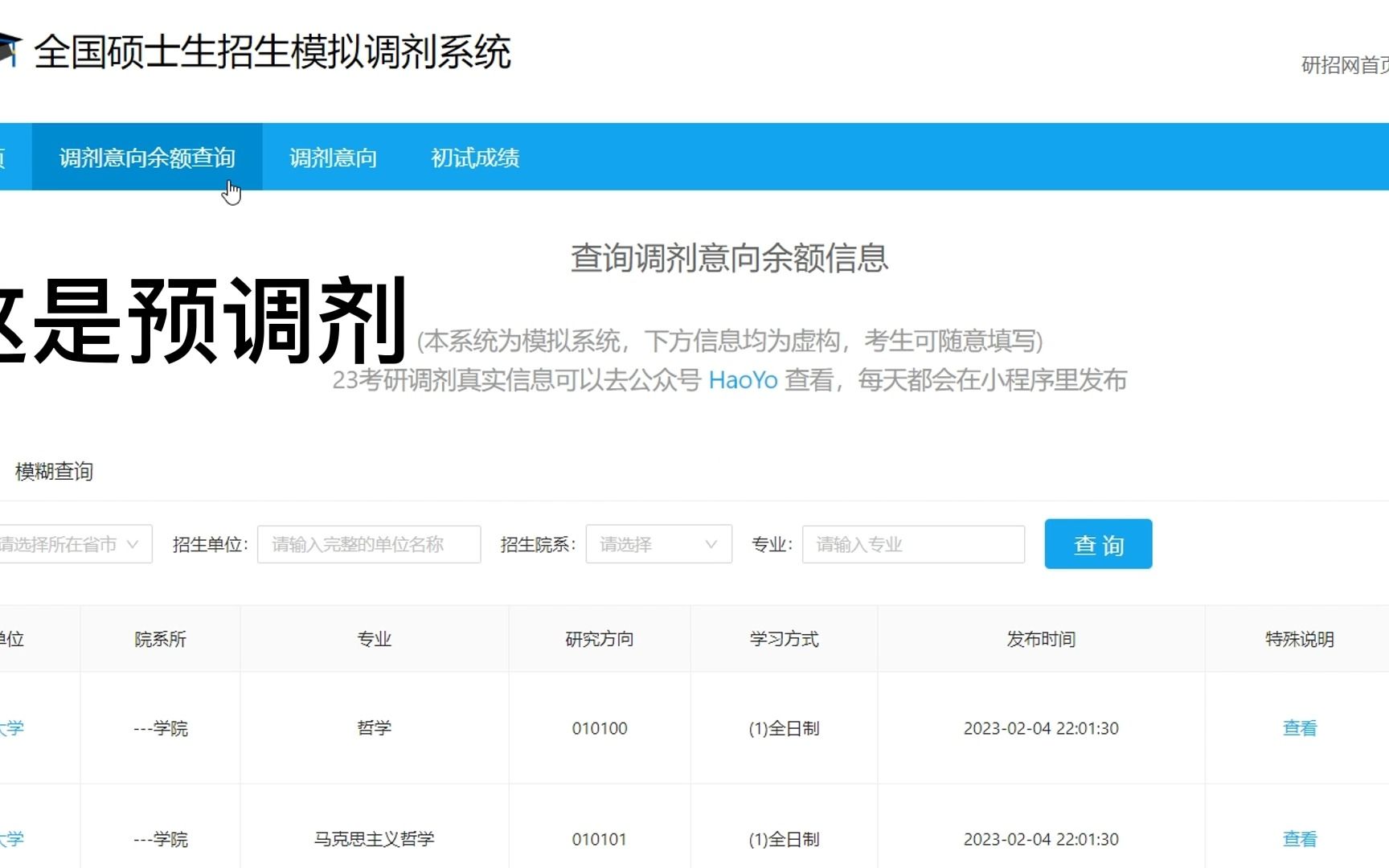The image size is (1389, 868).
Task: Click the 查询调剂意向余额信息 heading
Action: point(729,258)
